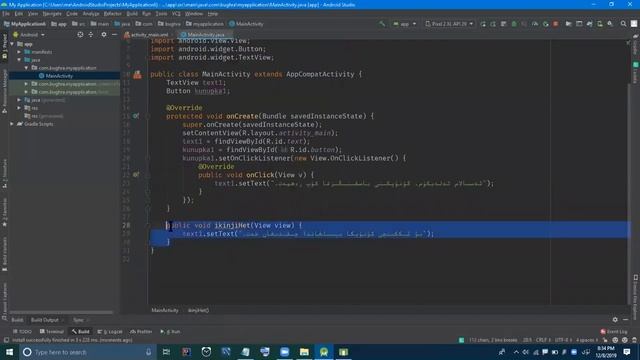Open the TODO tool window
Viewport: 640px width, 360px height.
coord(22,331)
